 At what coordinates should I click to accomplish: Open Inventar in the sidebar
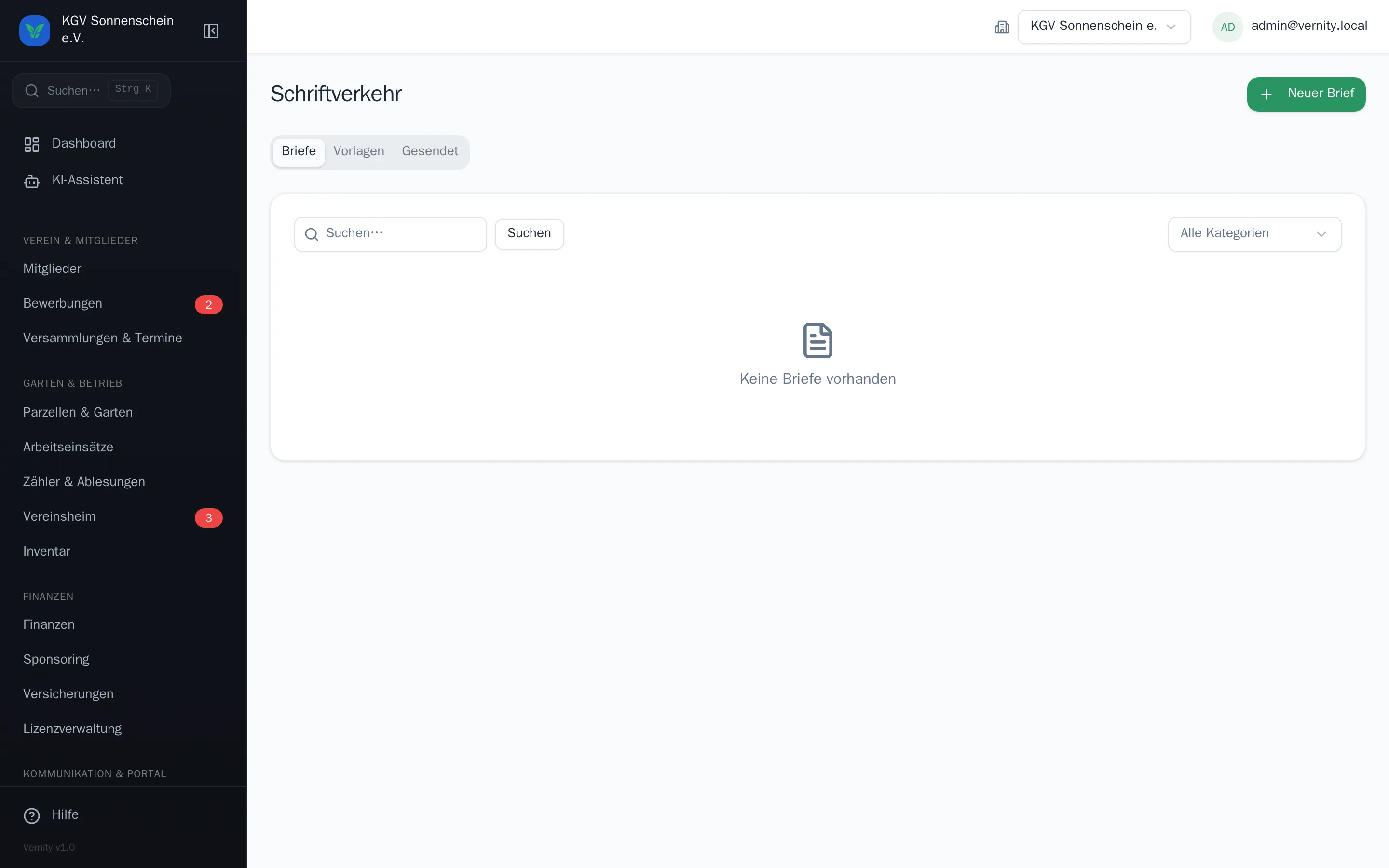123,551
